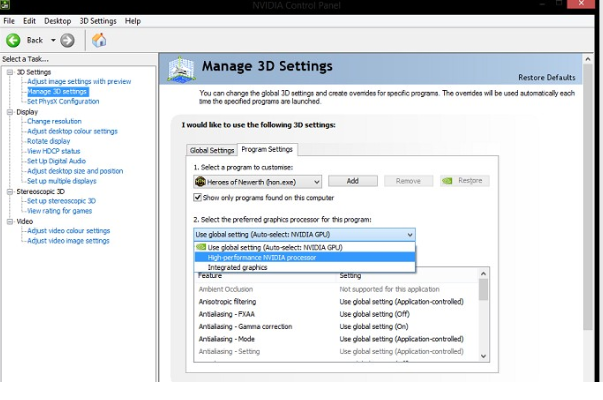Click the green Back arrow icon
Image resolution: width=603 pixels, height=400 pixels.
(x=13, y=40)
